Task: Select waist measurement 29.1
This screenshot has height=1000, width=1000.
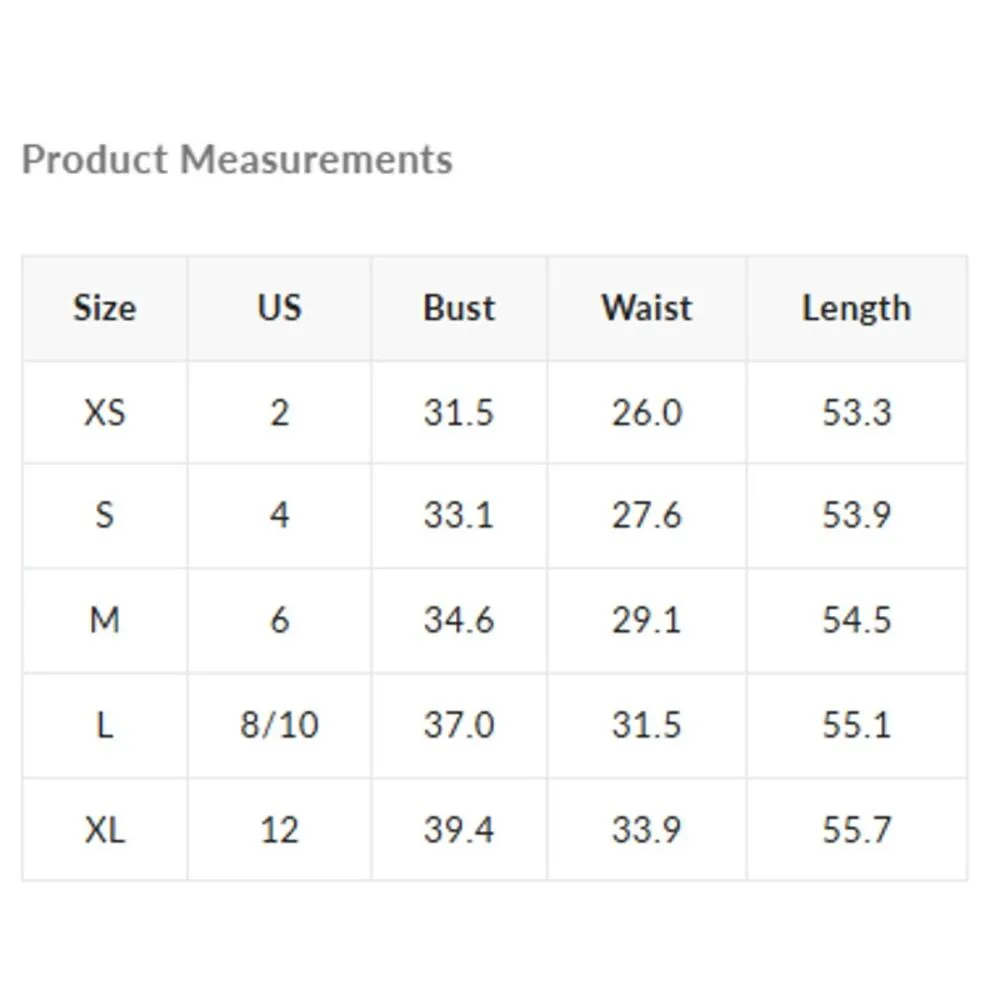Action: [x=647, y=621]
